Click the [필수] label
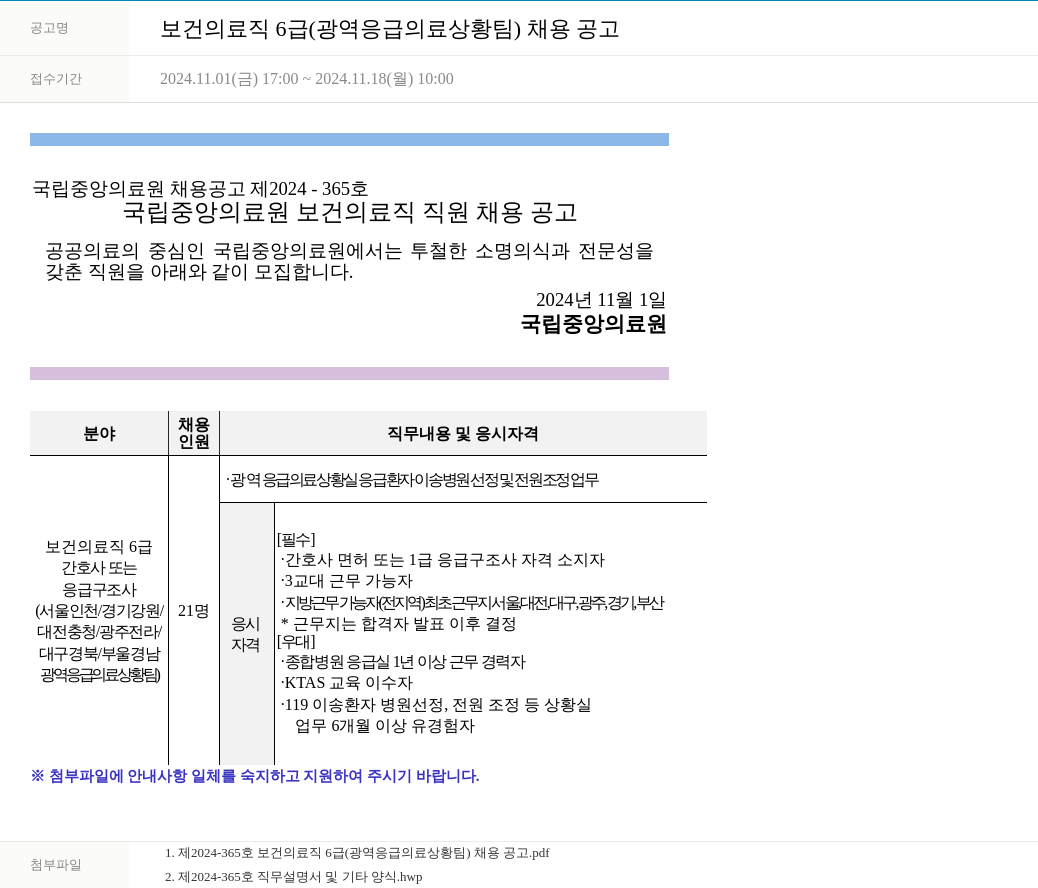This screenshot has height=888, width=1038. (296, 539)
